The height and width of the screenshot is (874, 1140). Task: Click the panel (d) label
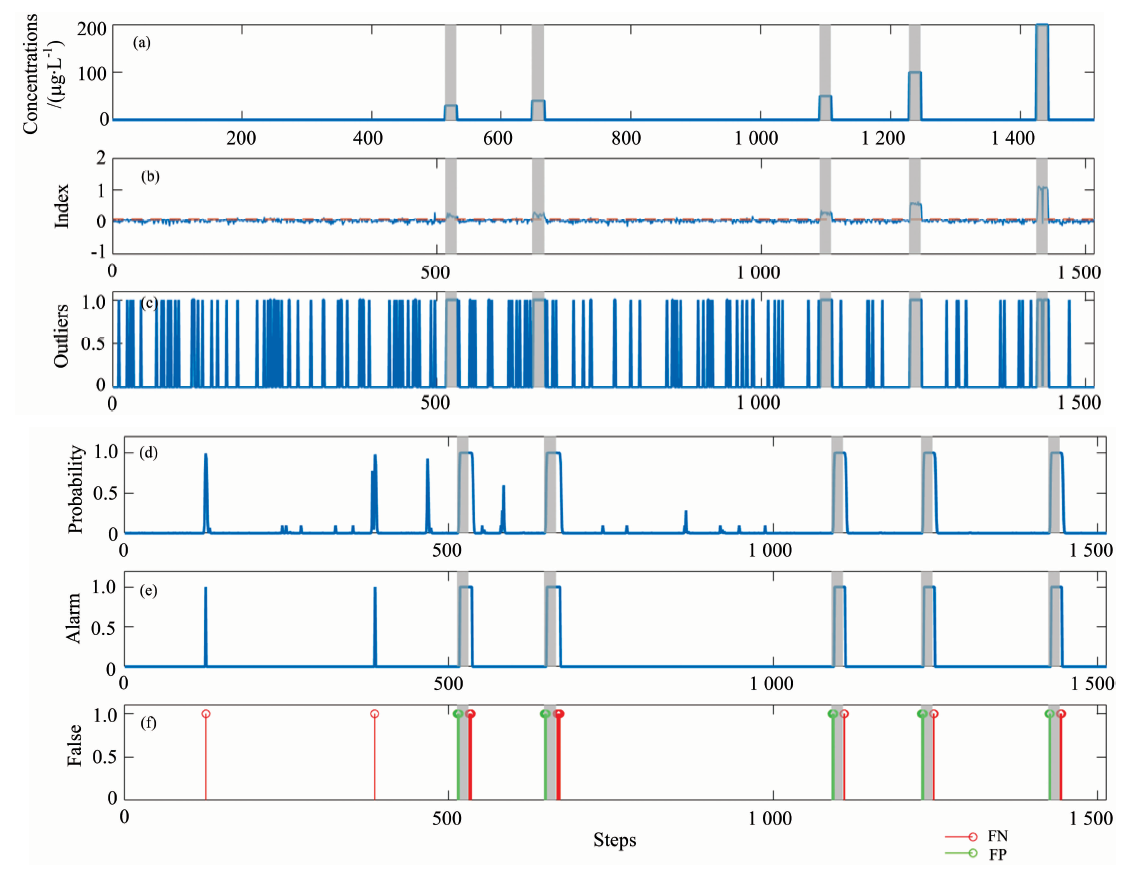tap(151, 453)
